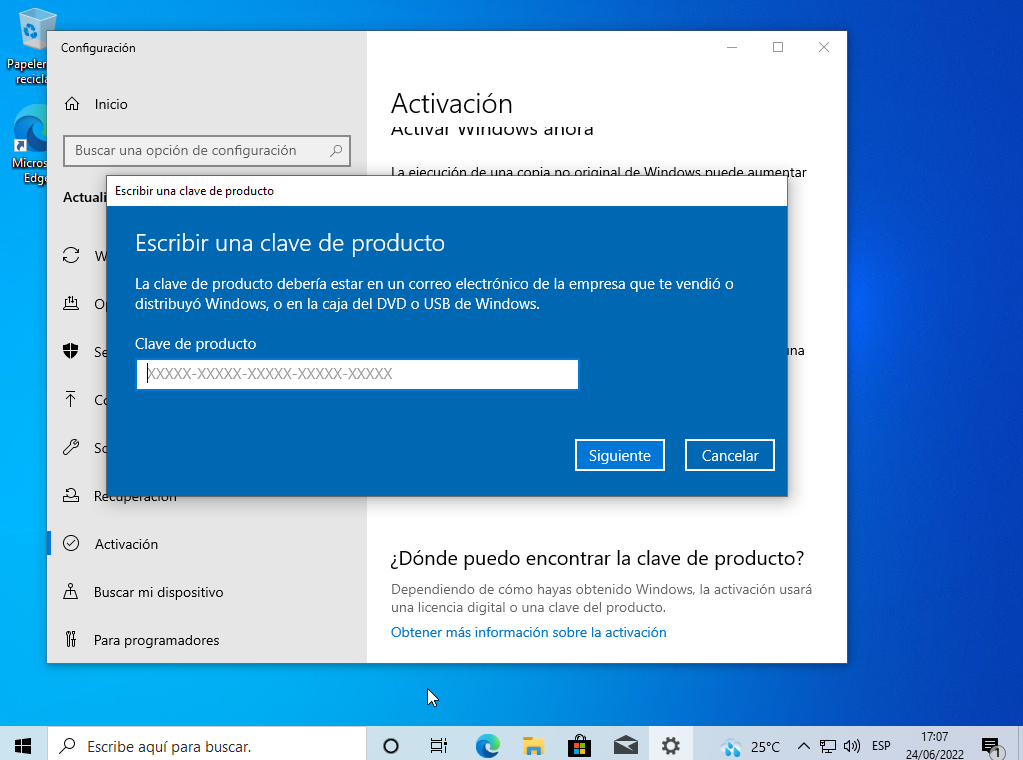Screen dimensions: 1023x760
Task: Click the ESP language indicator
Action: (x=881, y=746)
